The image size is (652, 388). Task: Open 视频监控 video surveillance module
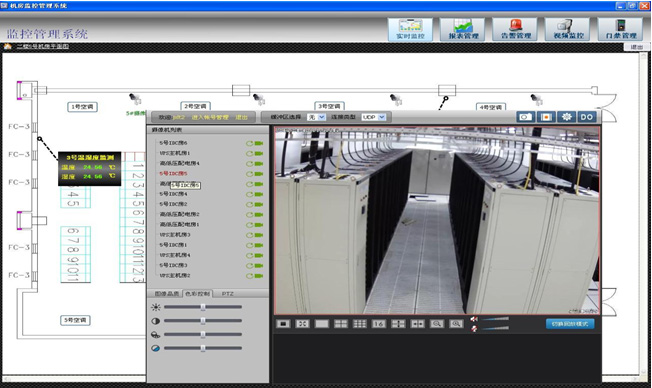[x=567, y=30]
